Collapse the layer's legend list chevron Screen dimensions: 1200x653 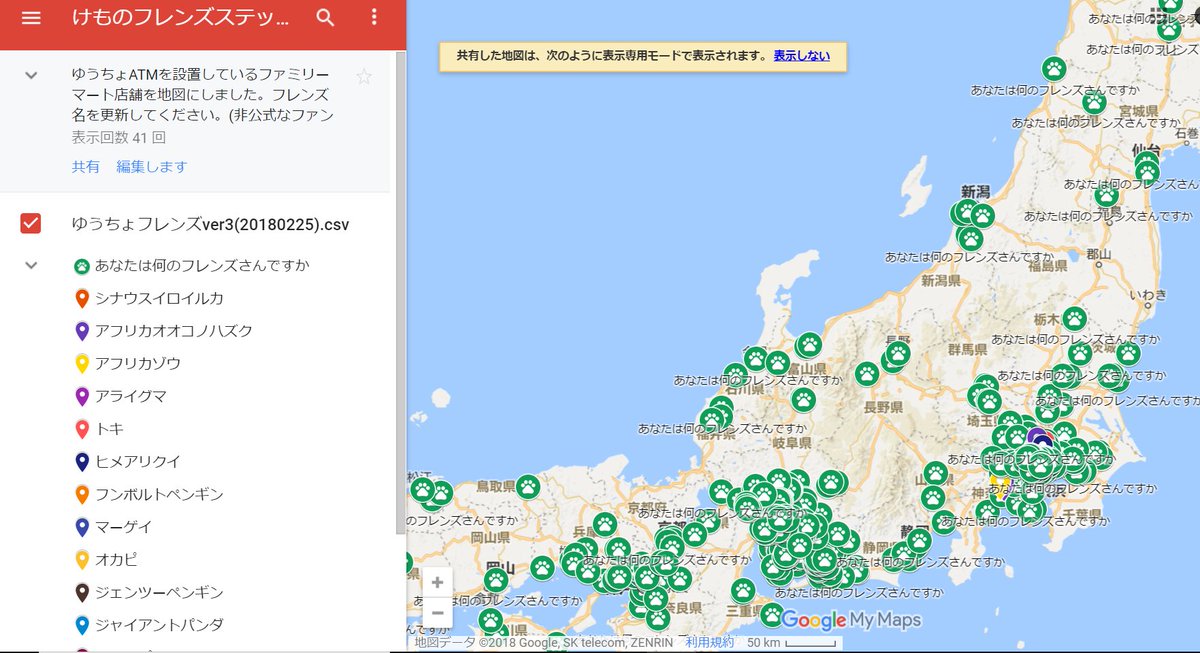pos(31,265)
